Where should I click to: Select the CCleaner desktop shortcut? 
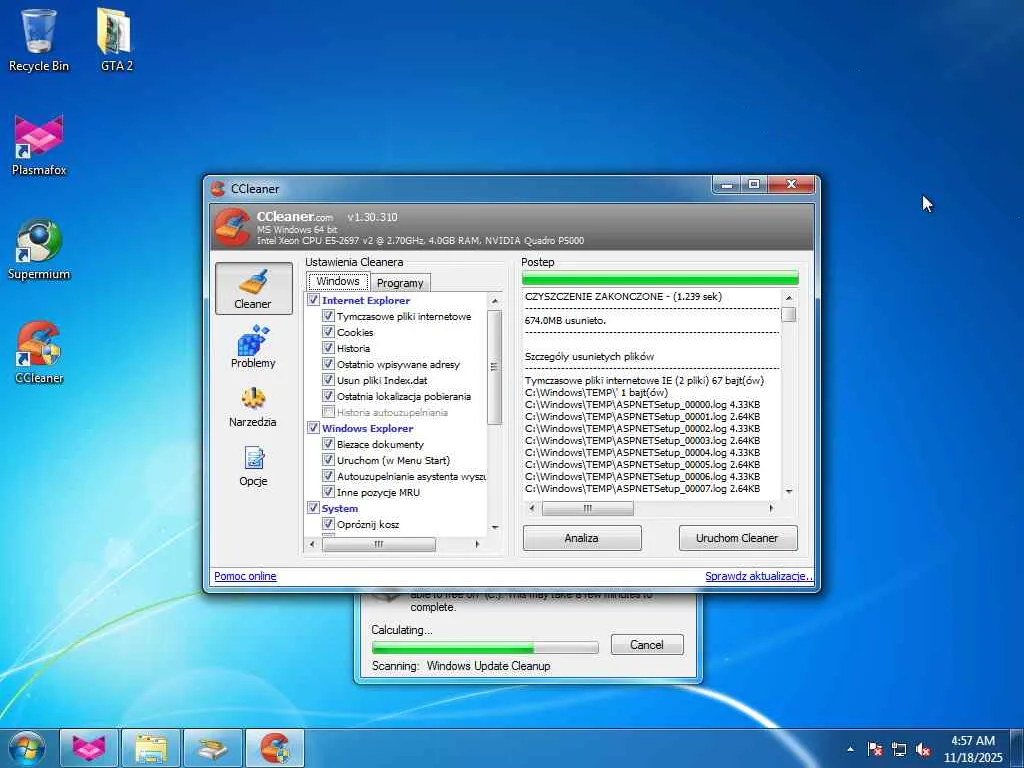click(39, 353)
